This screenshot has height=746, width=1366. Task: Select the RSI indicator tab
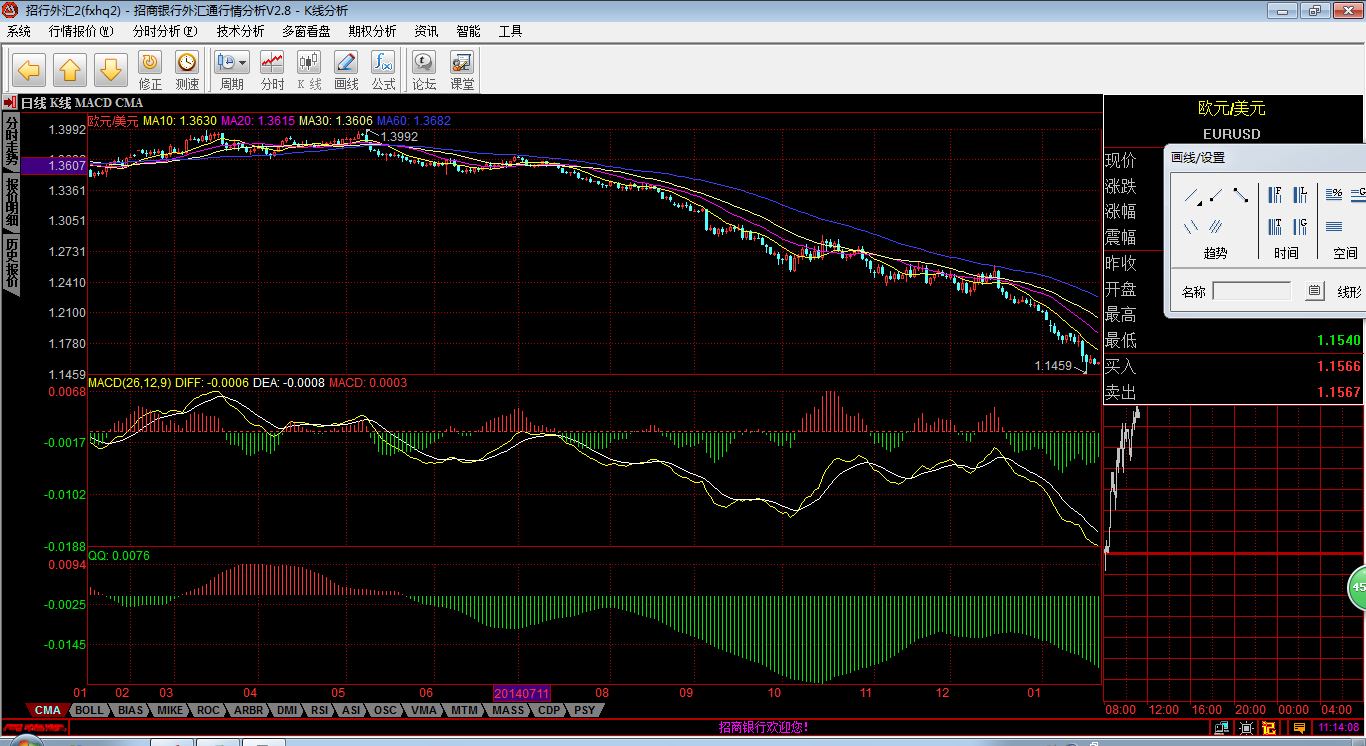319,710
